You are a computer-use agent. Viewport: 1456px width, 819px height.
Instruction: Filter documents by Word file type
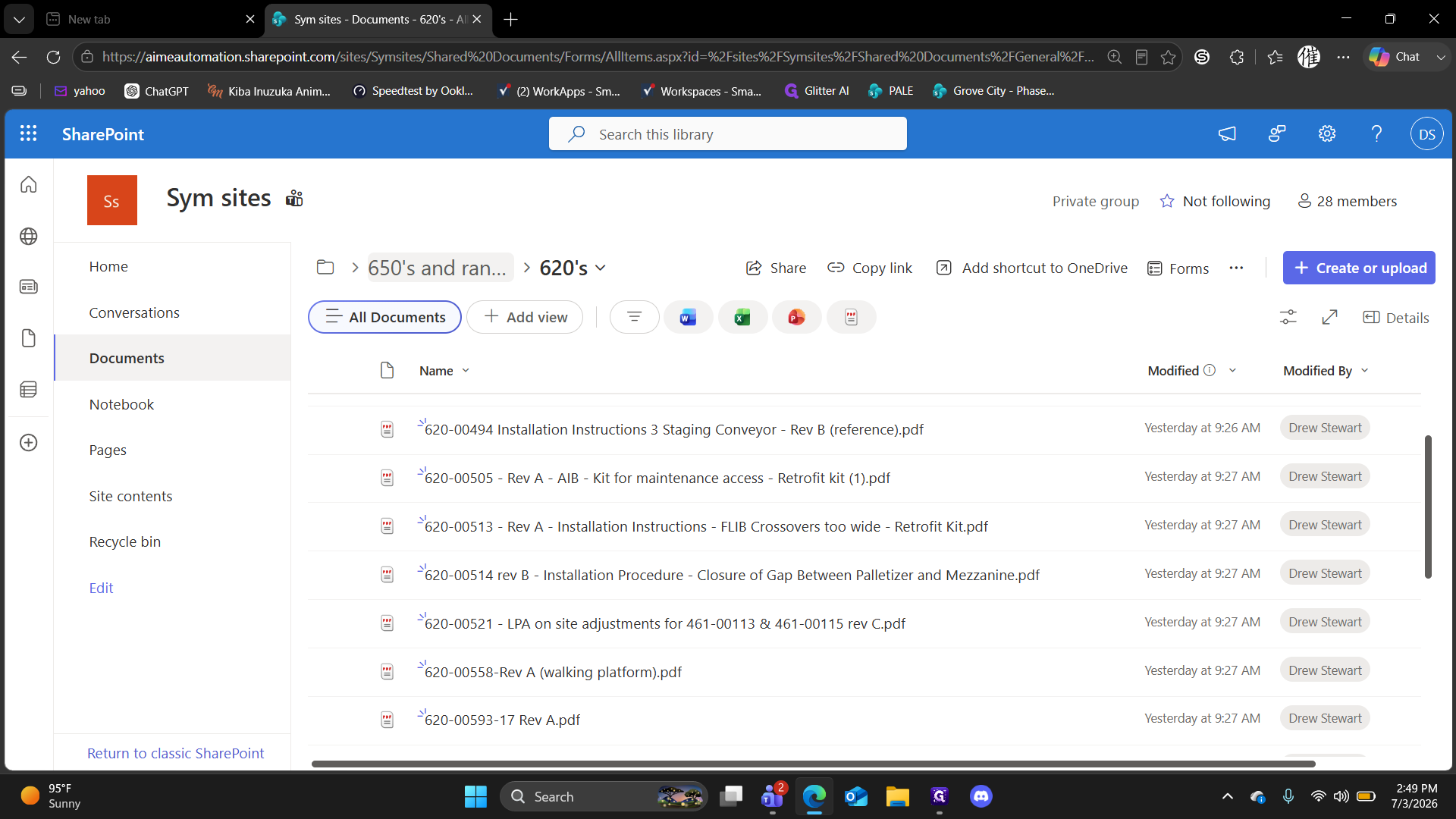pyautogui.click(x=688, y=317)
